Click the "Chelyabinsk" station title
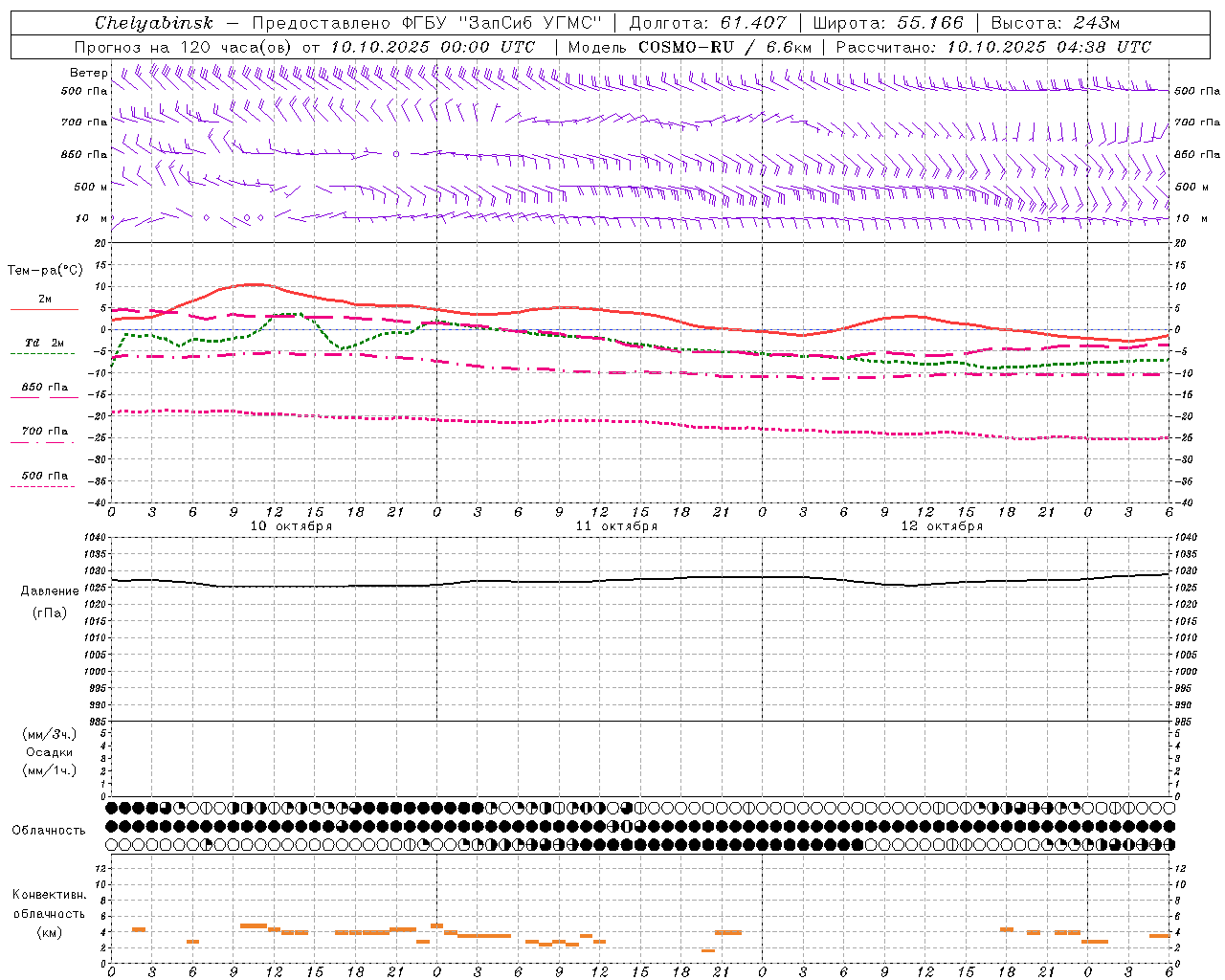 tap(153, 23)
